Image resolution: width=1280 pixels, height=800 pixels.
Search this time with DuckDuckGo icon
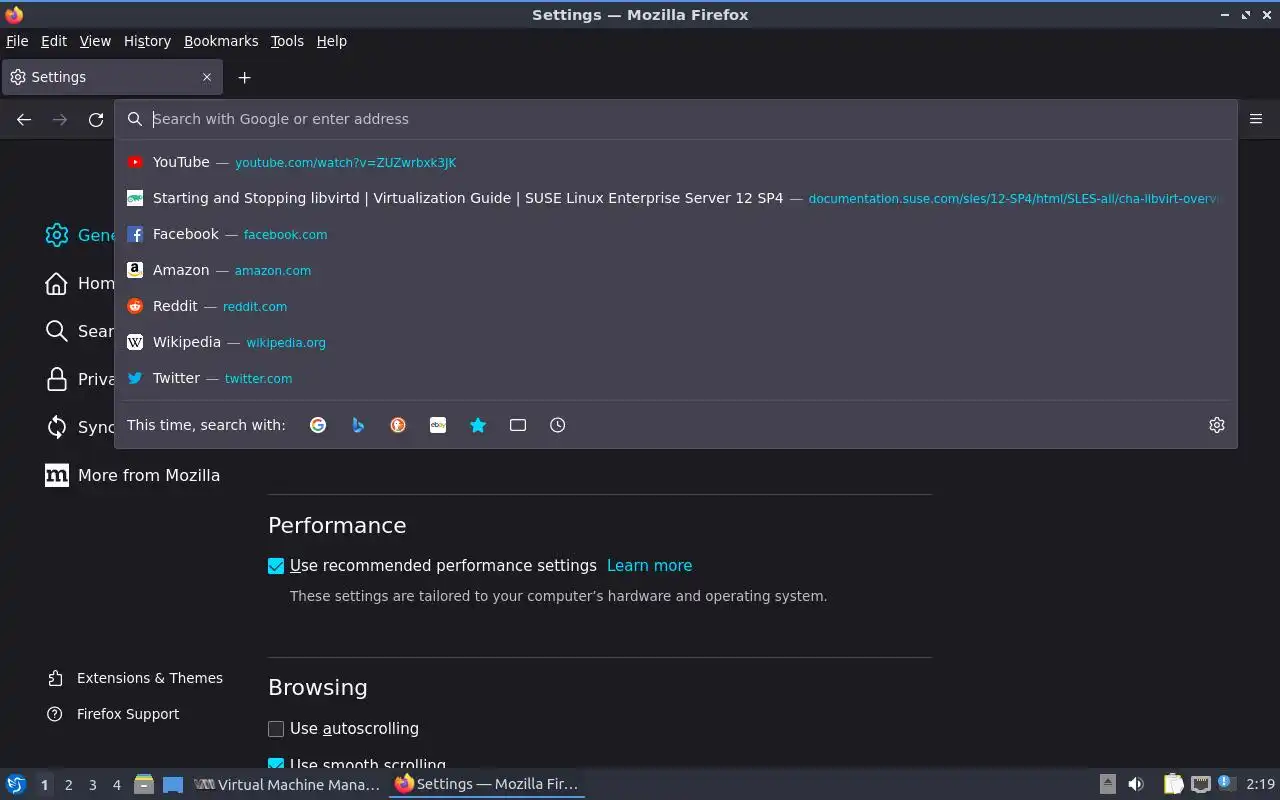click(x=398, y=425)
